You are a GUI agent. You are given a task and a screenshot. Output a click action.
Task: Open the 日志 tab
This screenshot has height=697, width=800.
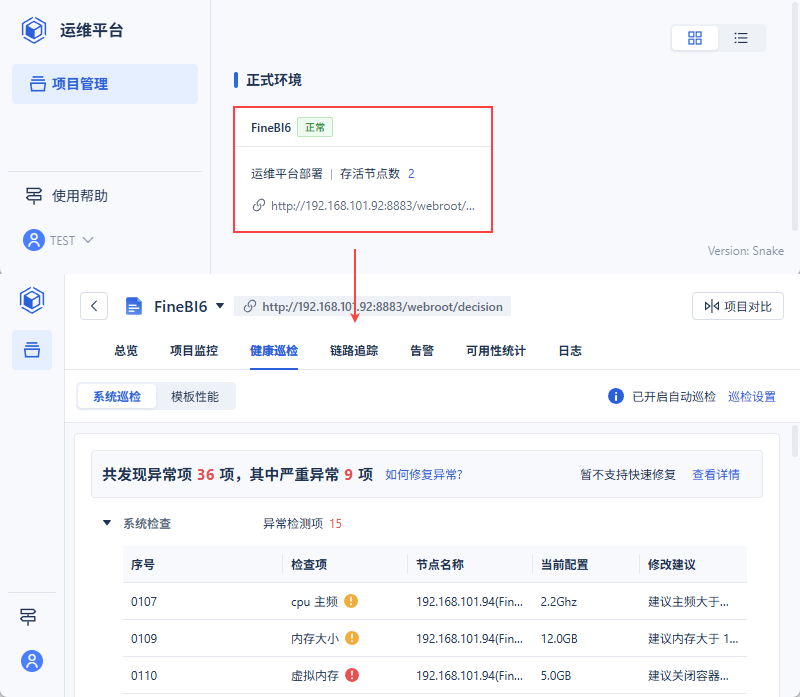click(x=570, y=351)
